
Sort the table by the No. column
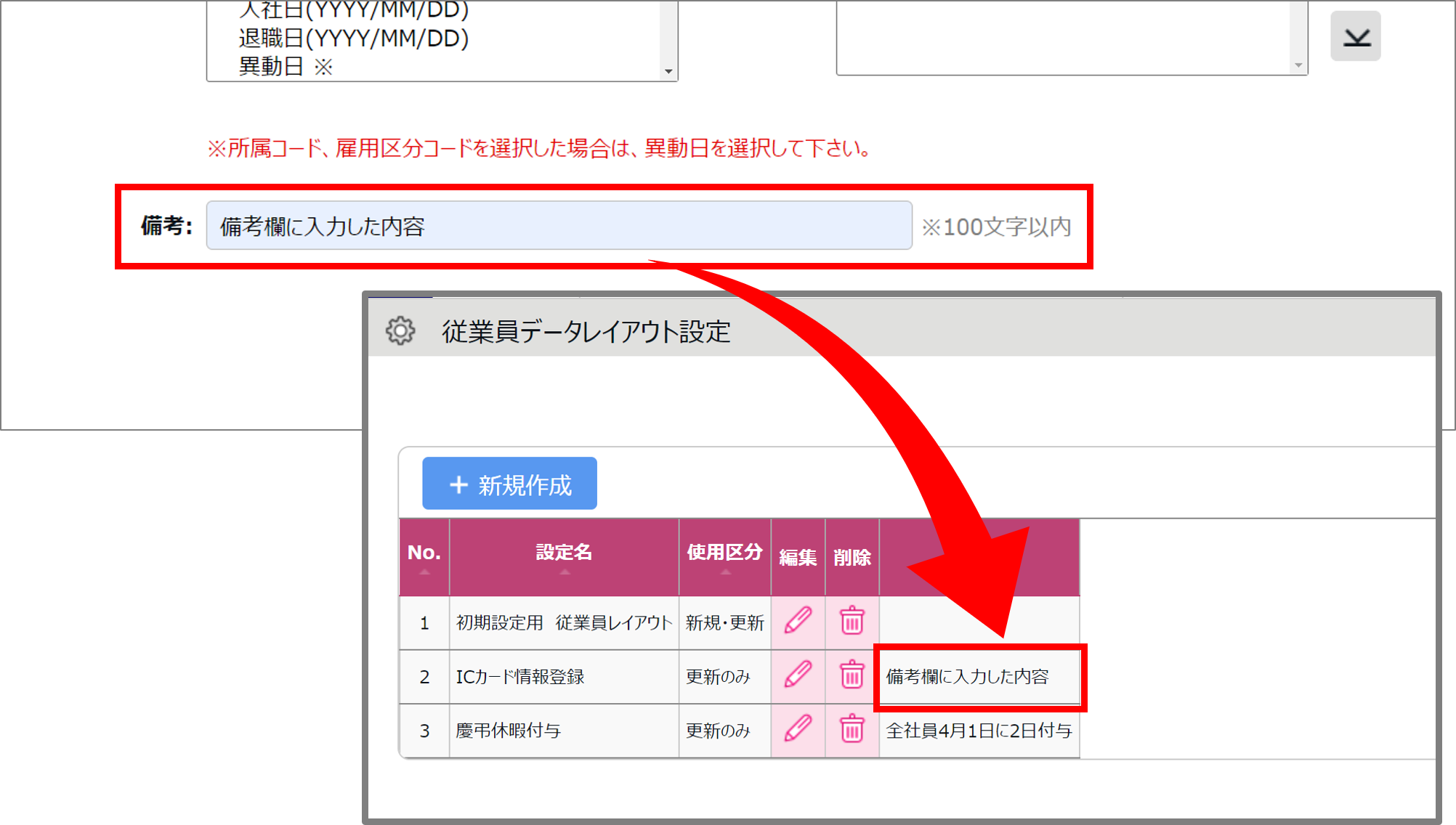coord(424,558)
